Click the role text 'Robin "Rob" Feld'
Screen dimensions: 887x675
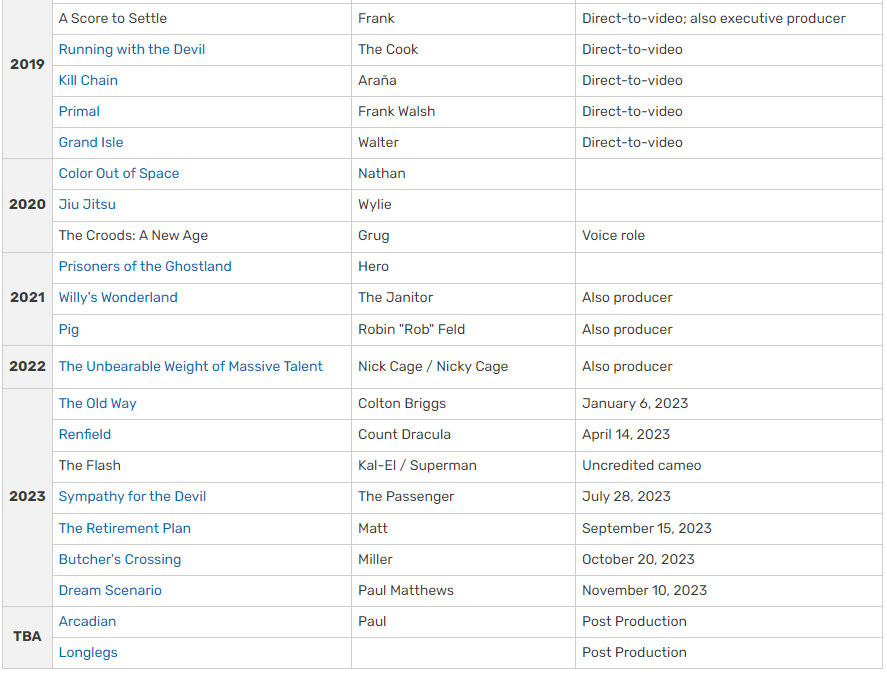(x=412, y=330)
